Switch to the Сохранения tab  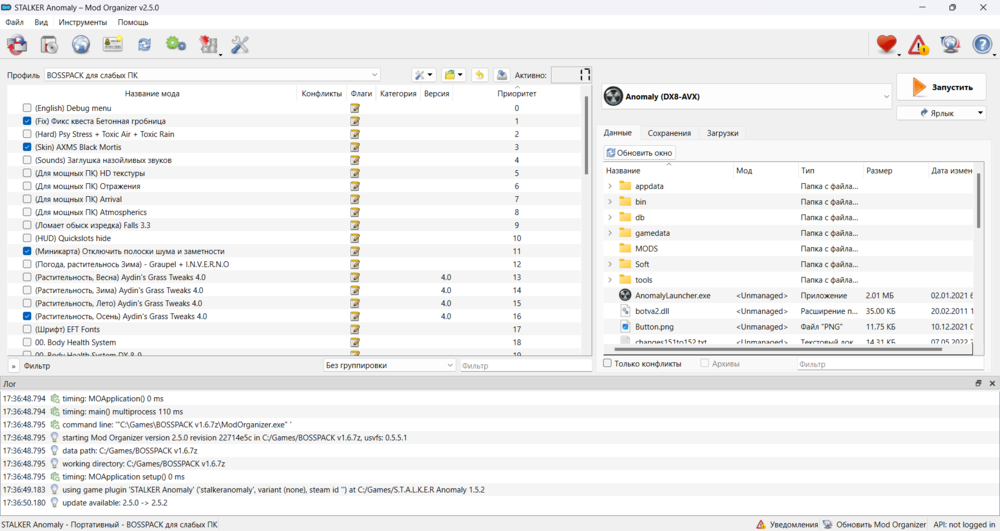point(669,133)
